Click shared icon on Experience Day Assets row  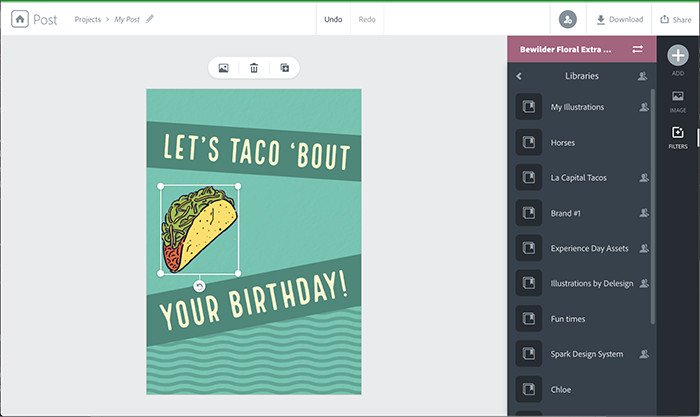(644, 248)
